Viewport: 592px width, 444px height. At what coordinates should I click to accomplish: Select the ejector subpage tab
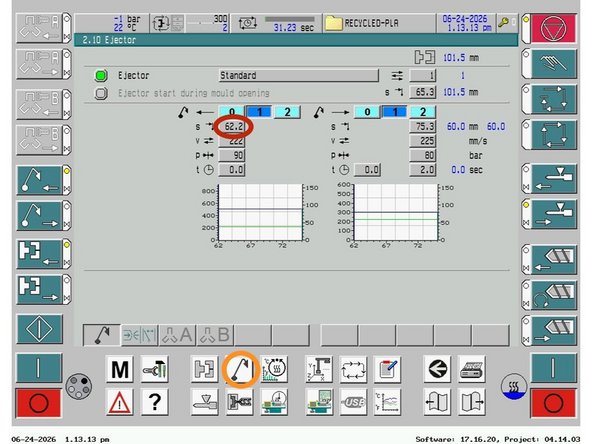click(102, 335)
